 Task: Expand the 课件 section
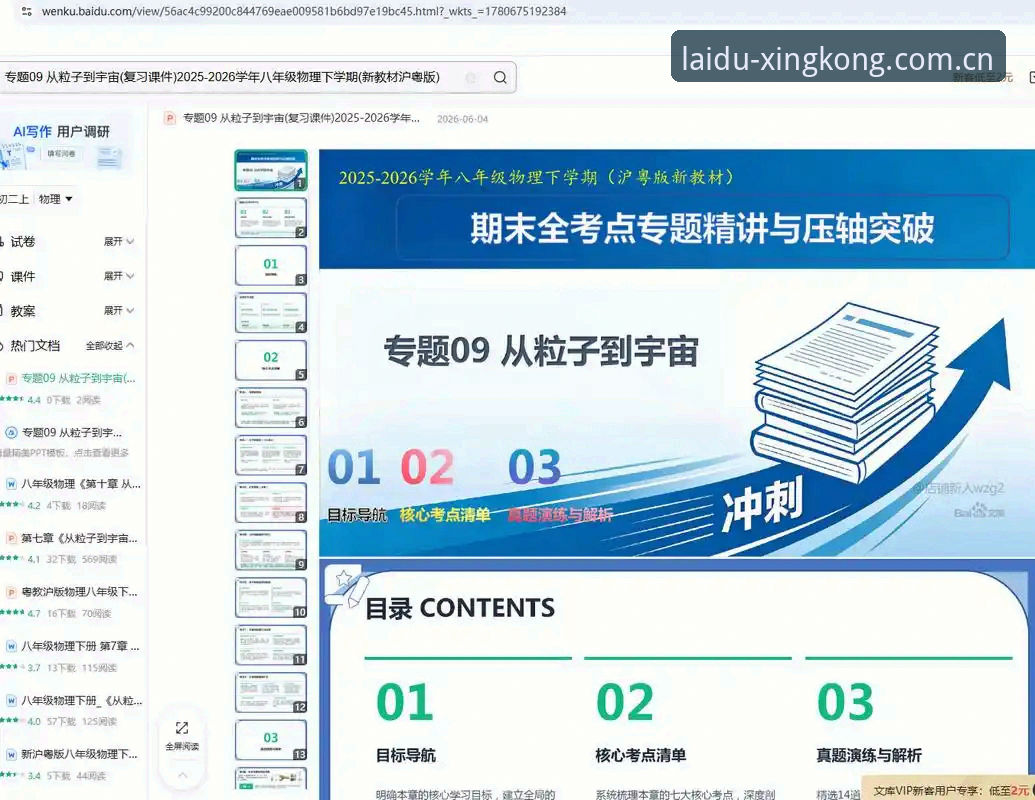click(x=119, y=276)
